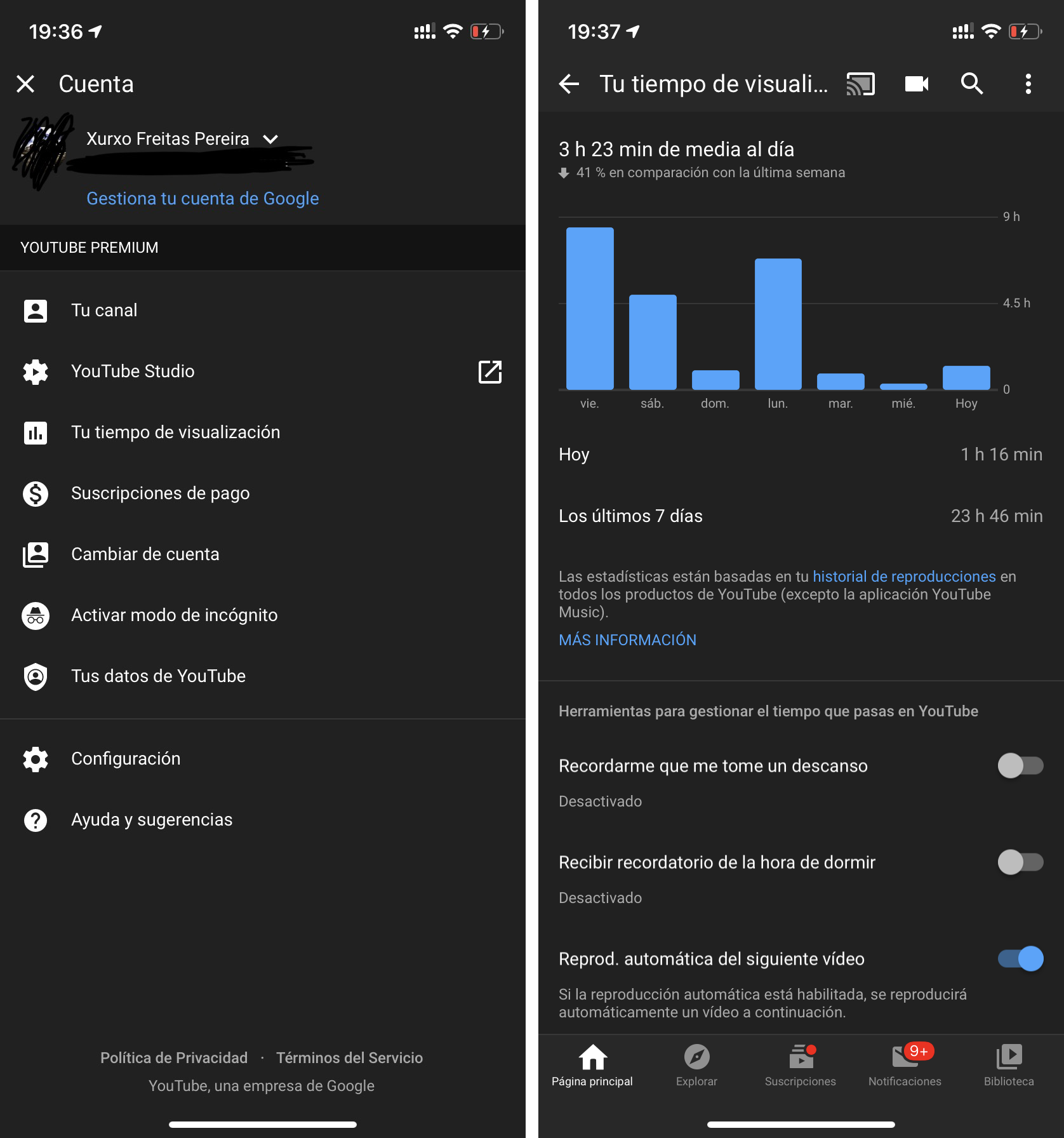Open the Política de Privacidad link
The image size is (1064, 1138).
(x=174, y=1058)
